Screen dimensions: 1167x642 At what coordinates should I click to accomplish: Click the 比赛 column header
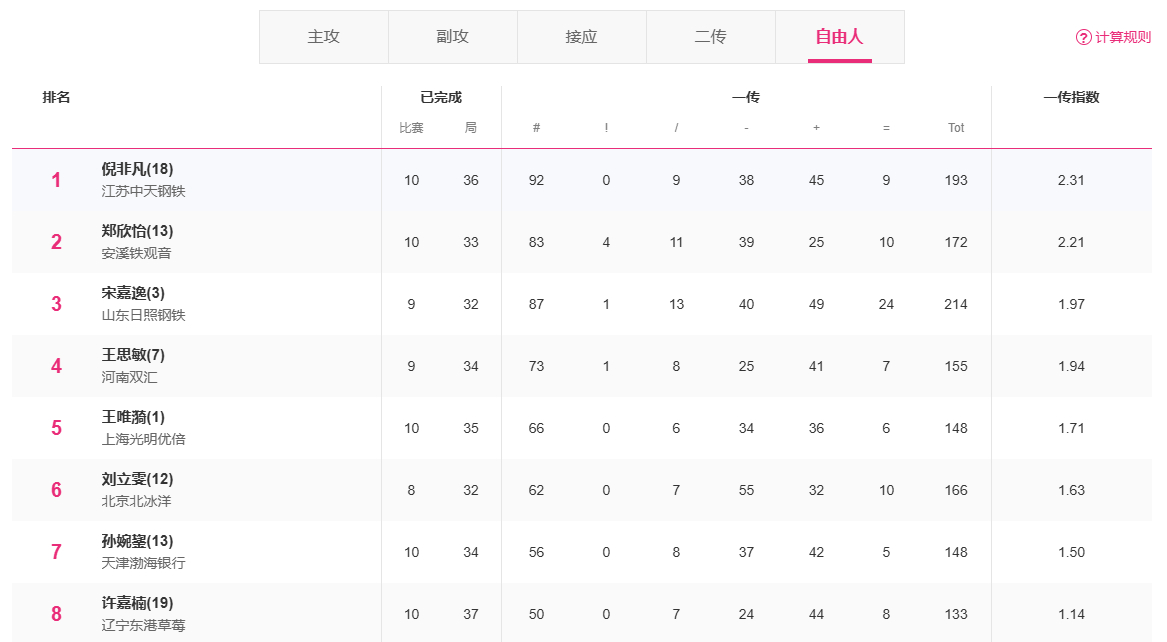click(x=411, y=128)
